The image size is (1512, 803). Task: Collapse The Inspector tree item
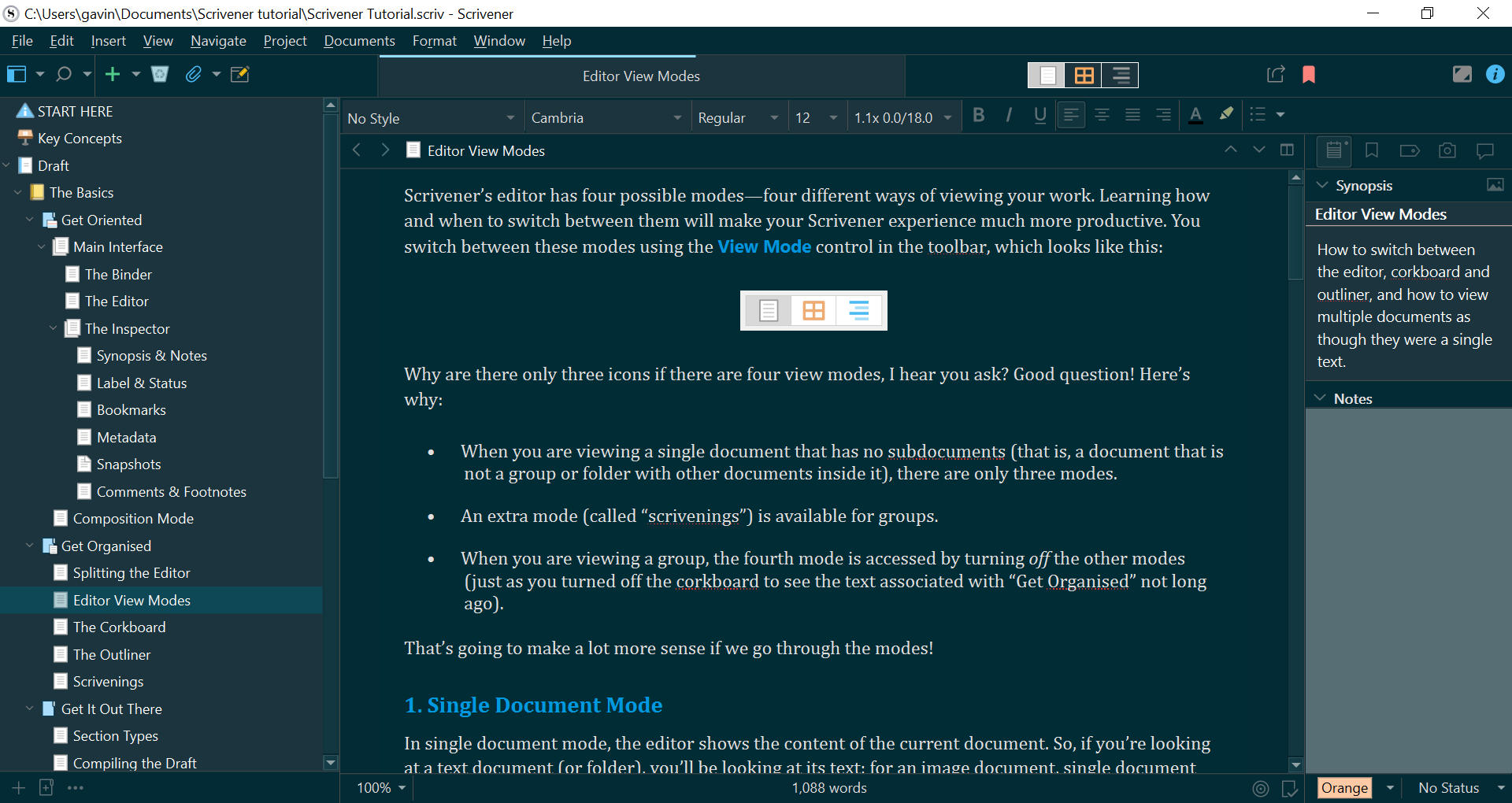point(54,328)
